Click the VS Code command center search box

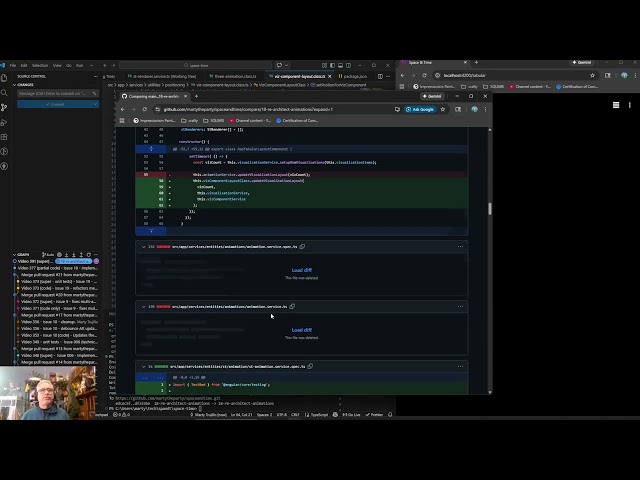[x=196, y=65]
